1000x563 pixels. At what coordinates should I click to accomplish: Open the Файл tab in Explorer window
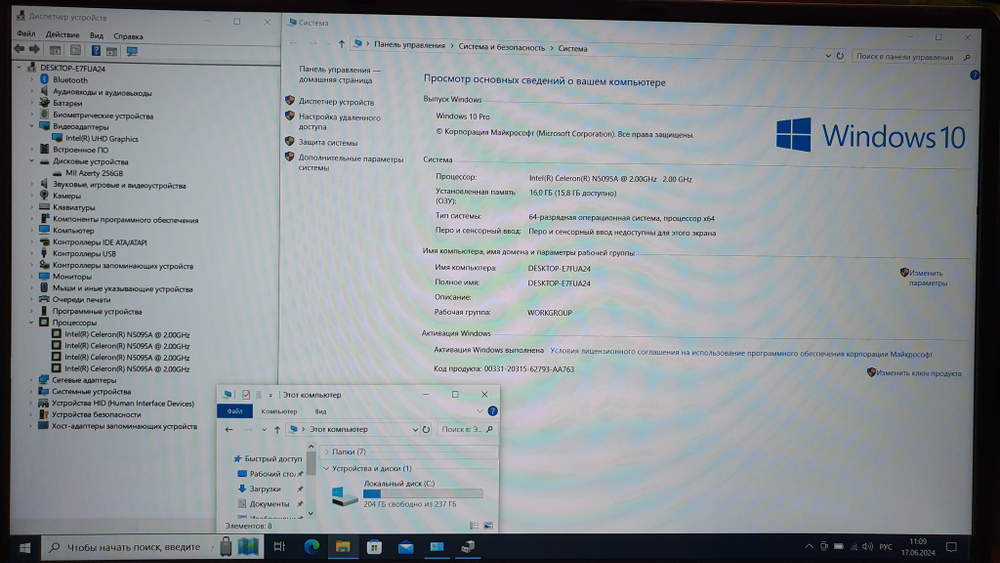pyautogui.click(x=235, y=411)
